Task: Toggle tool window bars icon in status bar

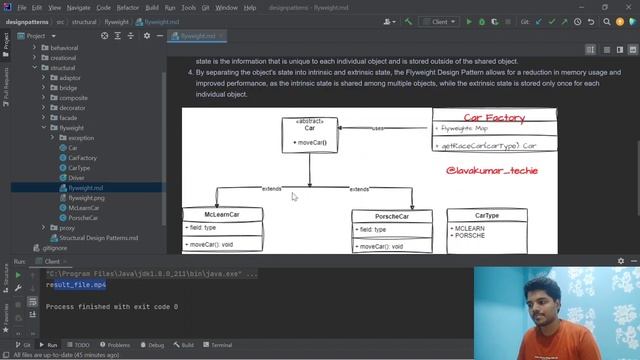Action: point(6,355)
